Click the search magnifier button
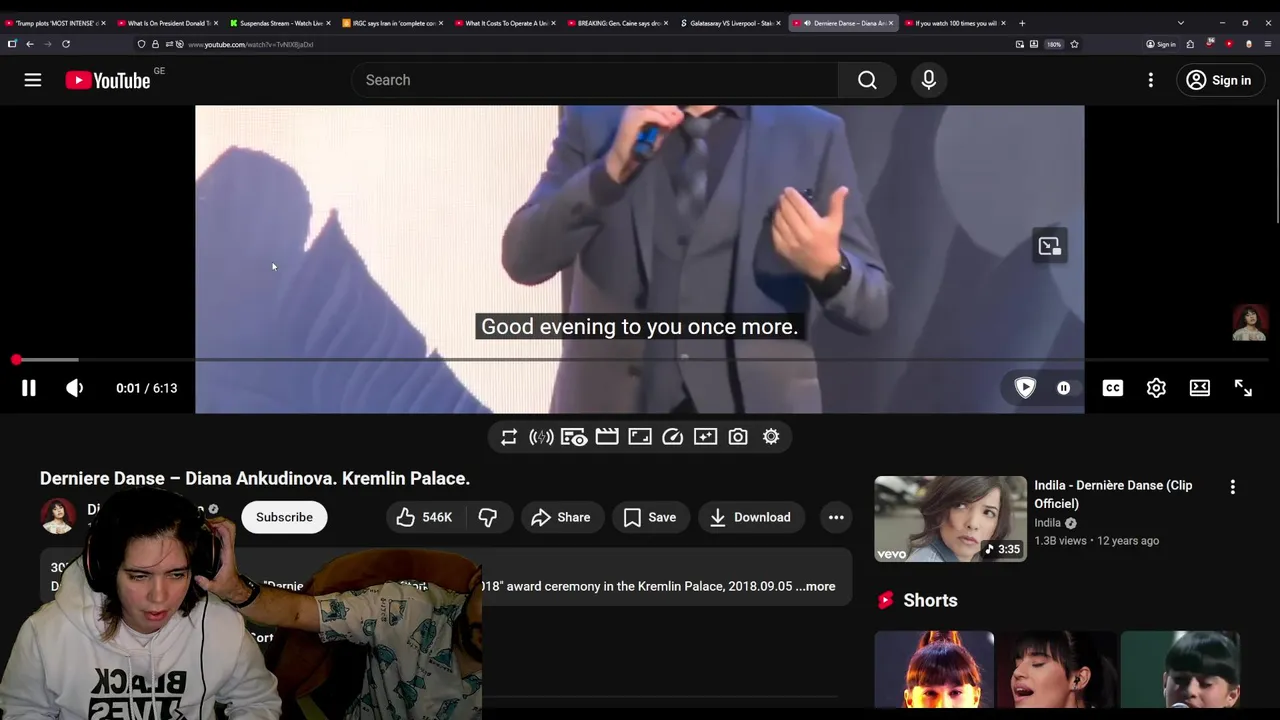Screen dimensions: 1280x720 (867, 80)
